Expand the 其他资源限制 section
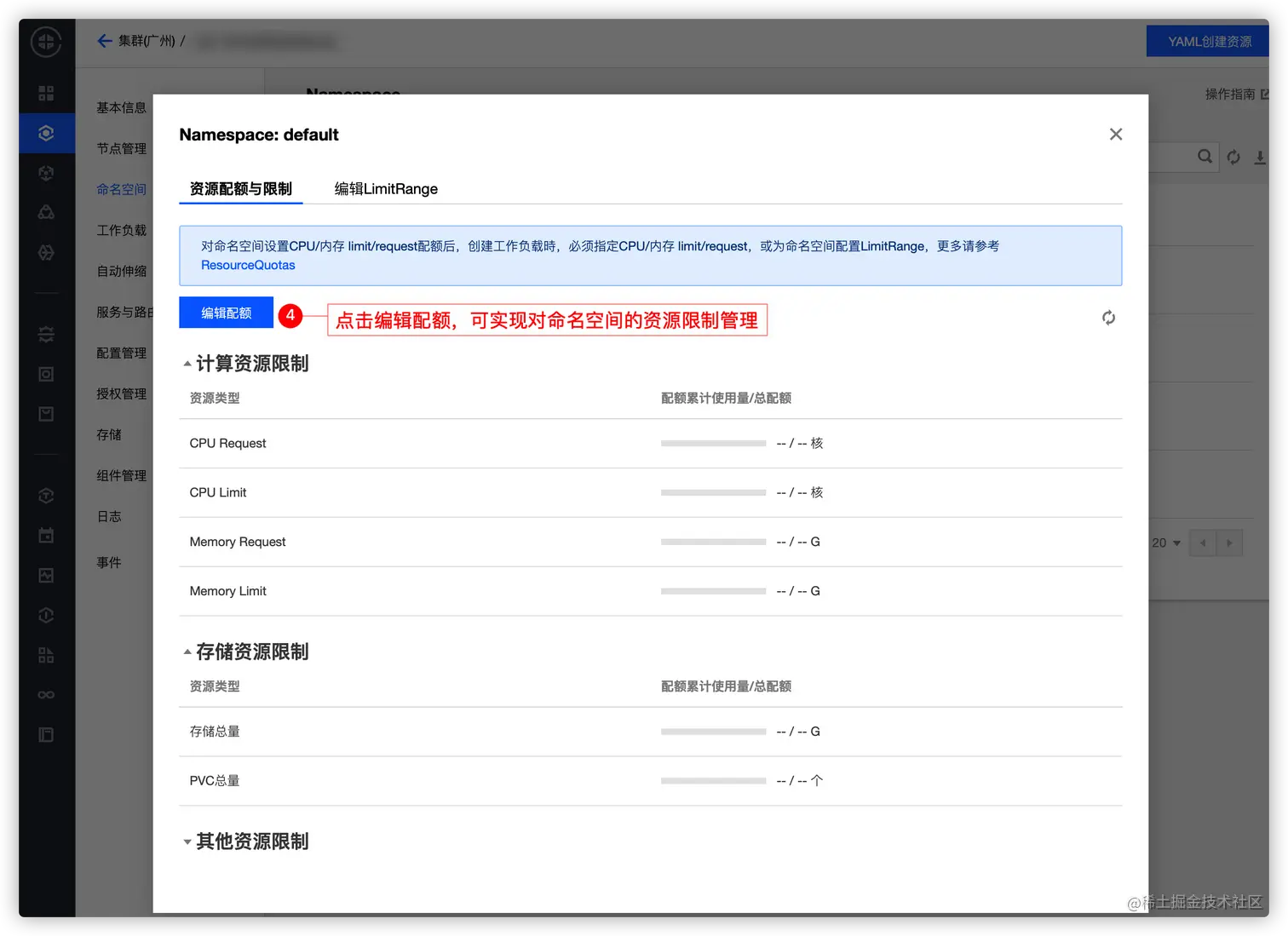The width and height of the screenshot is (1288, 936). (187, 841)
